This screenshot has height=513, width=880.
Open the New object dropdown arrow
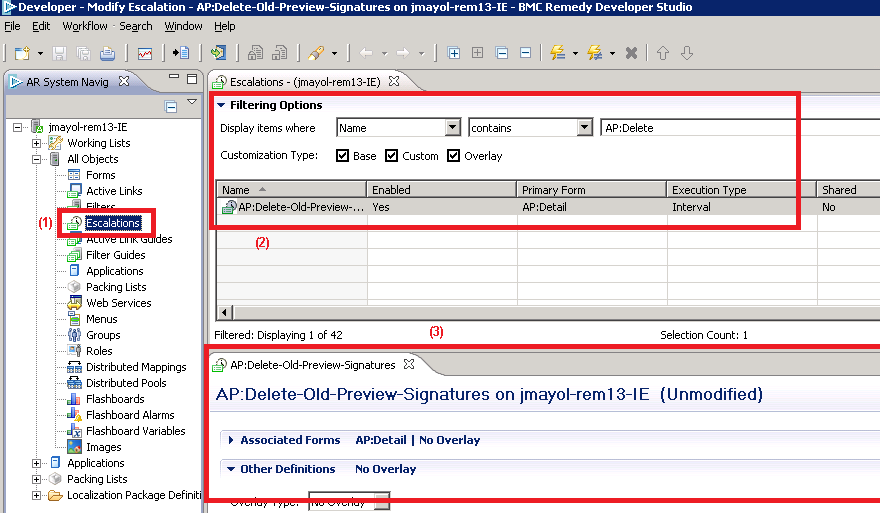tap(40, 54)
